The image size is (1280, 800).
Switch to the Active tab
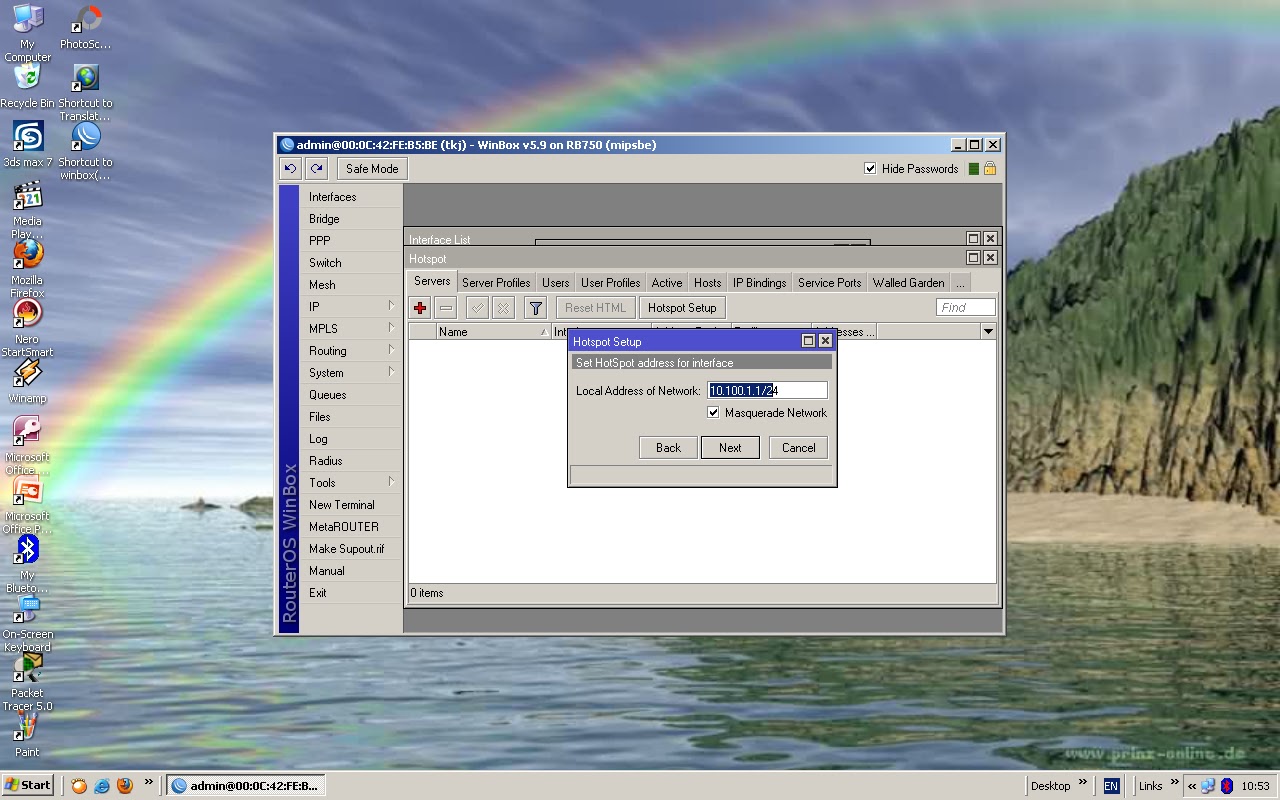[x=667, y=283]
